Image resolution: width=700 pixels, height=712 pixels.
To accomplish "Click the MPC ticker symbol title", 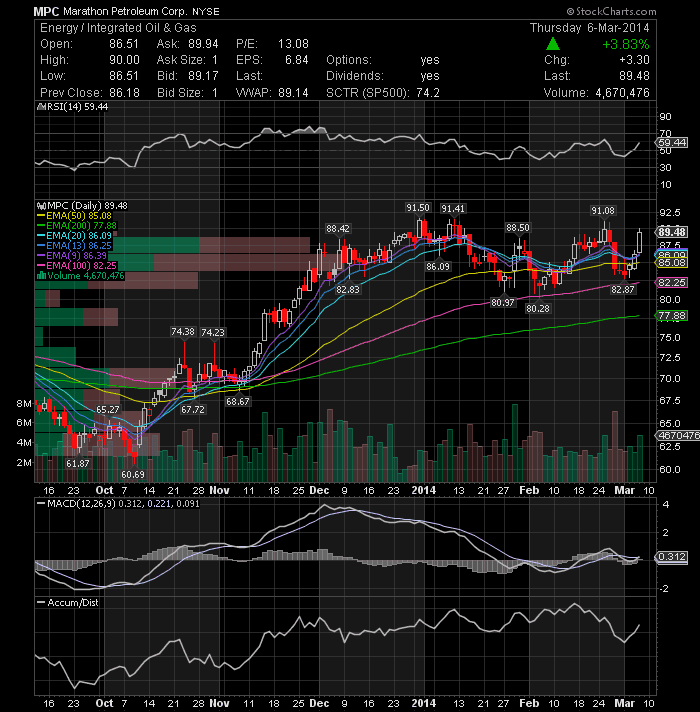I will (x=46, y=11).
